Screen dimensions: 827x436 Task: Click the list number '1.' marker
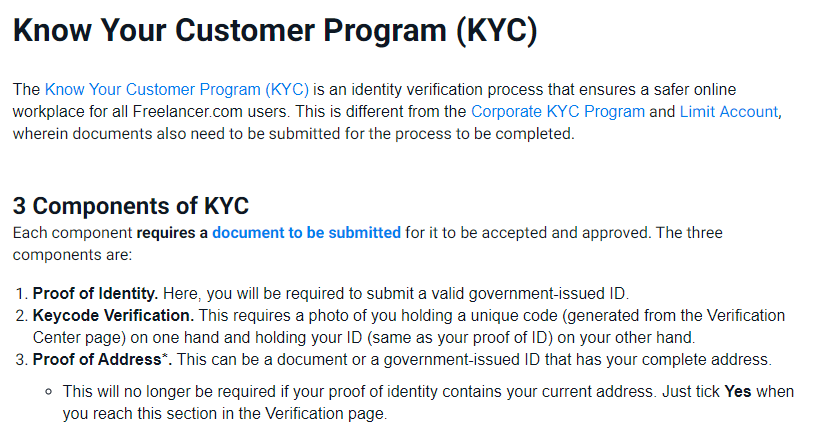[21, 294]
